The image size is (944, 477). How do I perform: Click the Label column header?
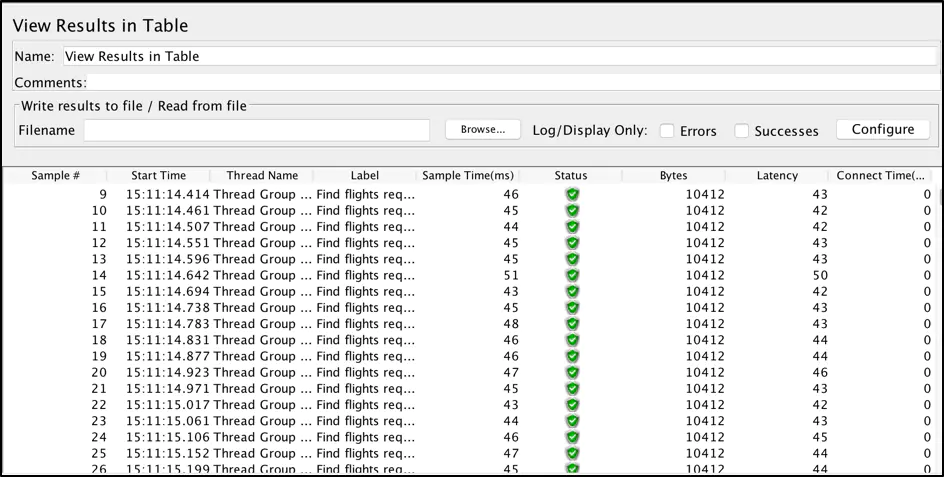pyautogui.click(x=365, y=176)
